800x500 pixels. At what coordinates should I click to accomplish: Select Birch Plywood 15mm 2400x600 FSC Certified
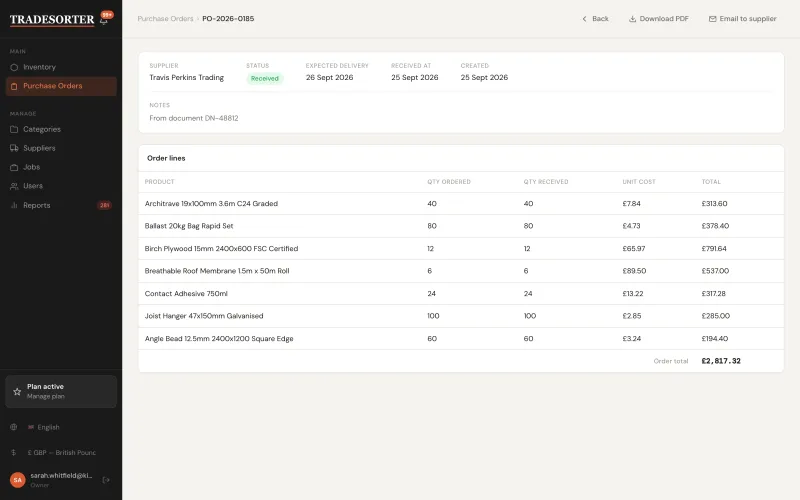tap(461, 248)
